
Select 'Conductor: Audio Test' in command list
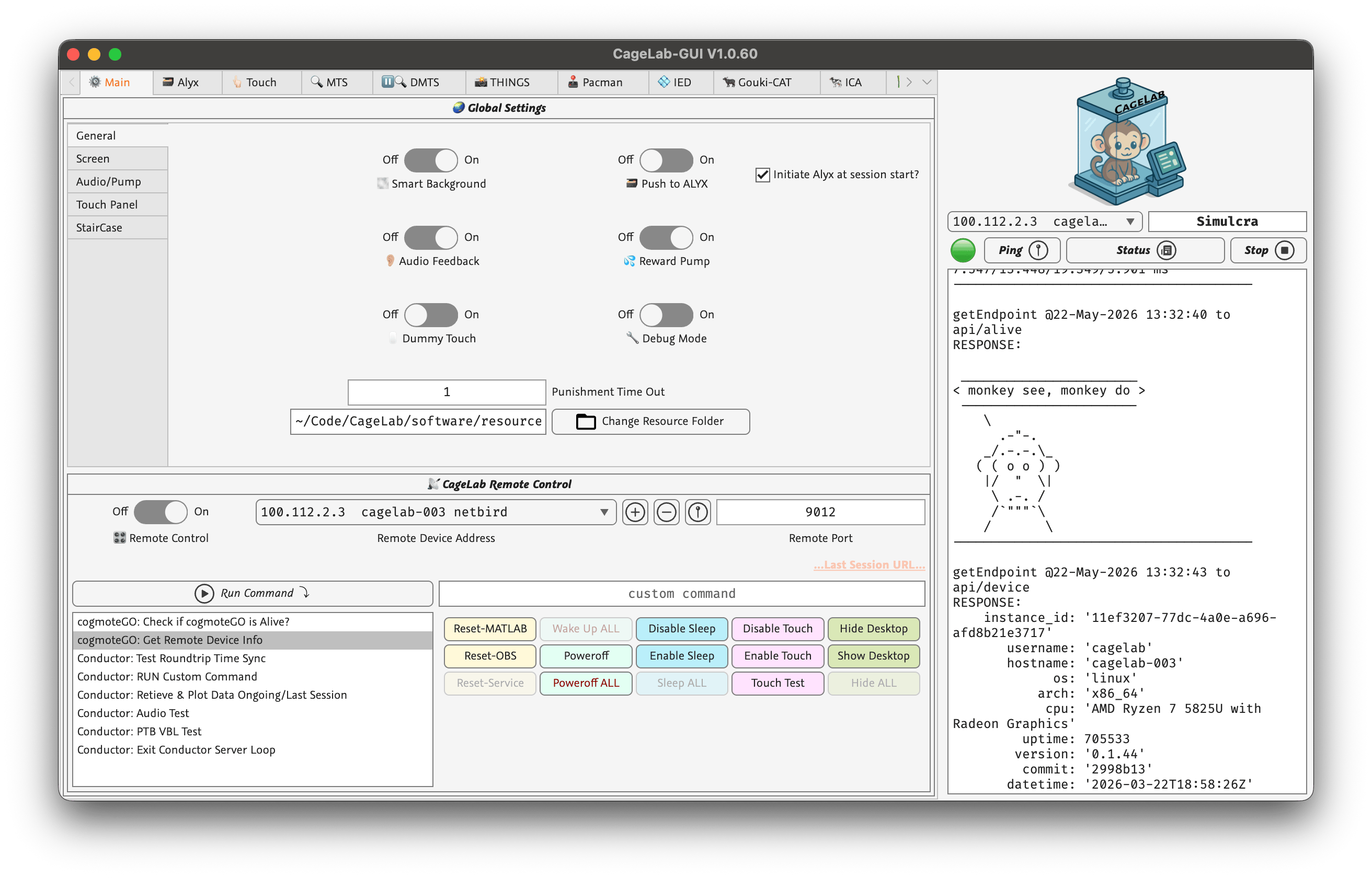(253, 713)
